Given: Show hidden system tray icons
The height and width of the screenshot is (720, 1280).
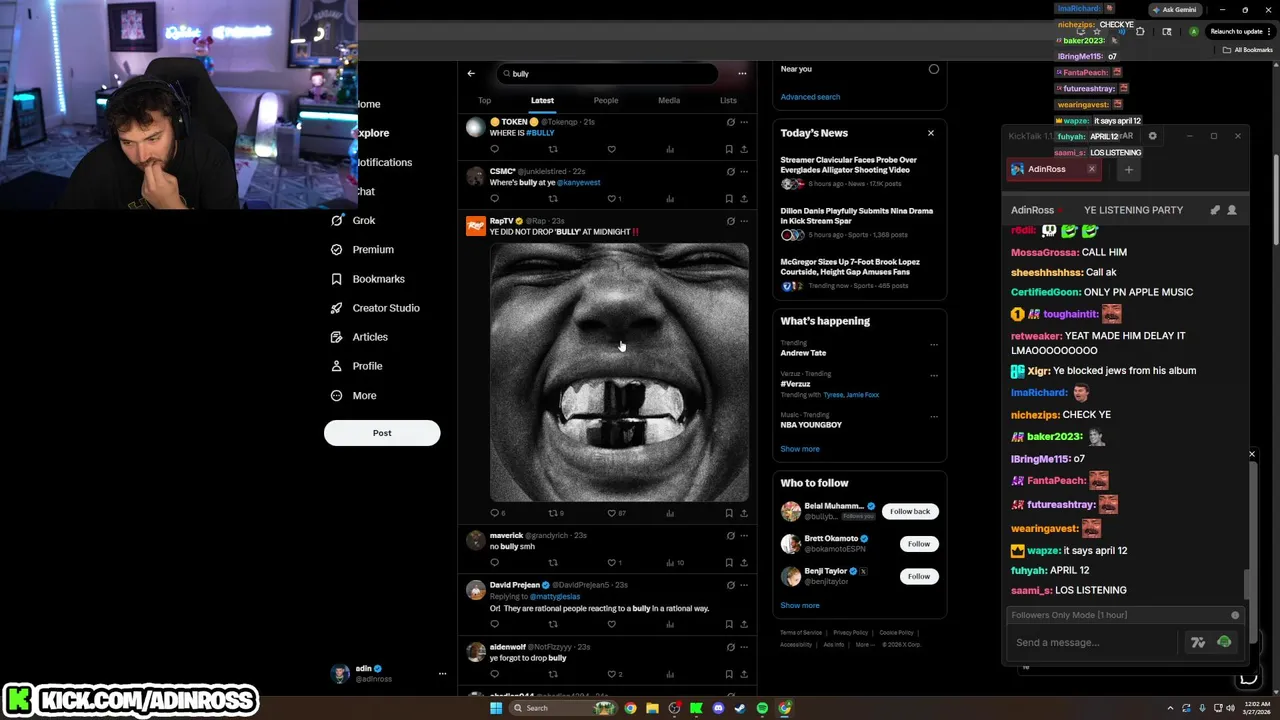Looking at the screenshot, I should click(x=1171, y=708).
